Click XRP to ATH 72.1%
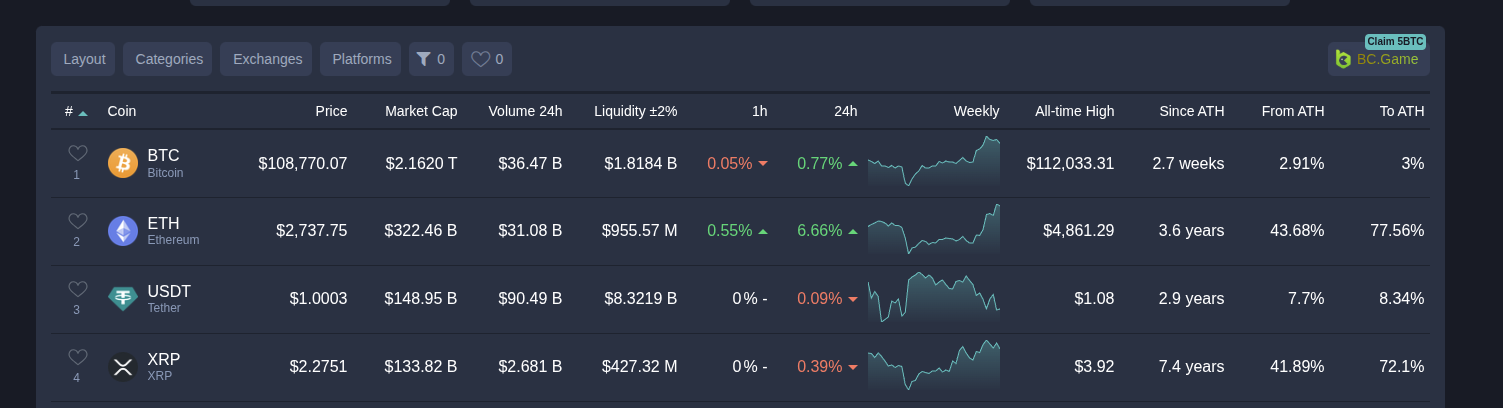This screenshot has width=1503, height=408. [x=1402, y=367]
